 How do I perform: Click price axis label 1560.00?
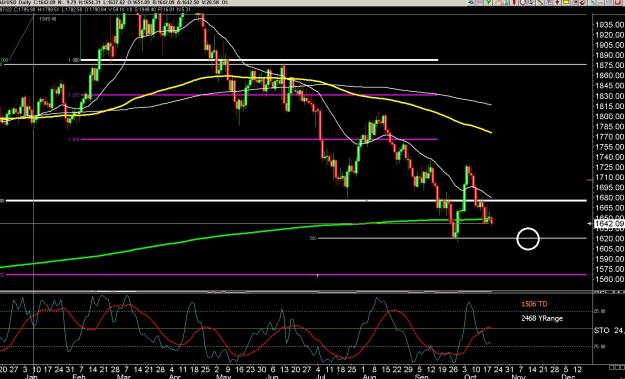click(x=610, y=279)
